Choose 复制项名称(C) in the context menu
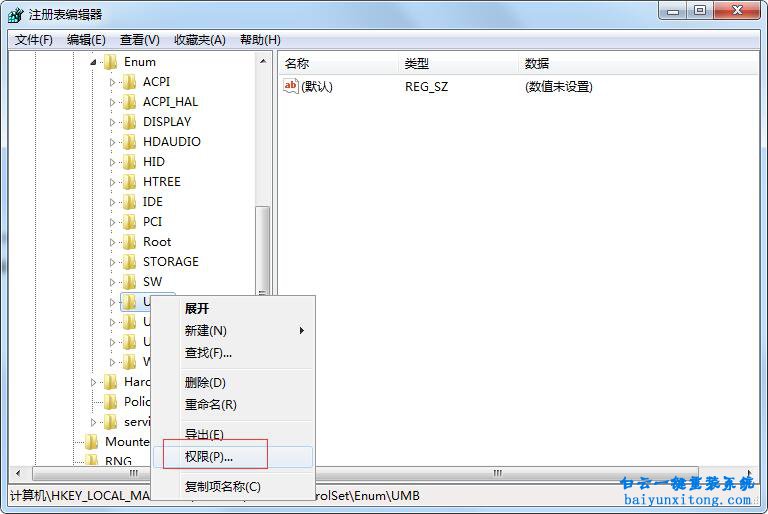Screen dimensions: 768x514 point(233,487)
